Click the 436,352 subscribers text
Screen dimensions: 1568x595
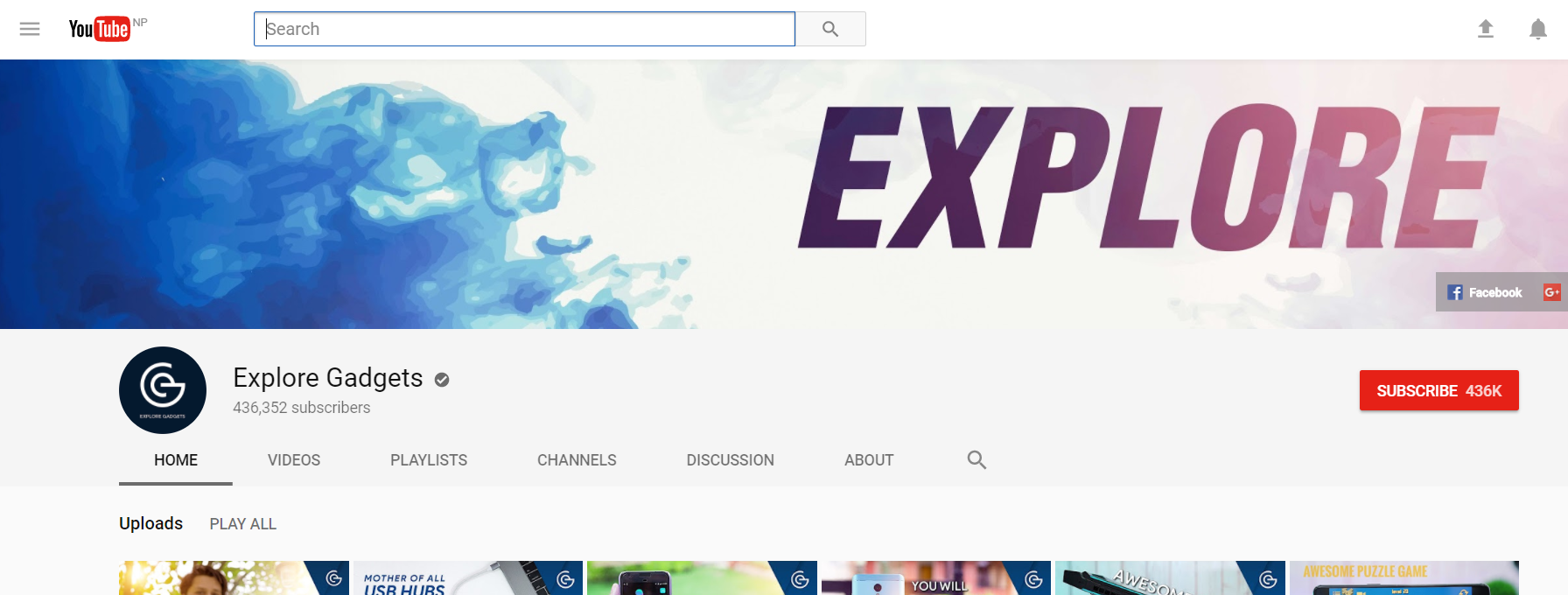click(x=302, y=408)
